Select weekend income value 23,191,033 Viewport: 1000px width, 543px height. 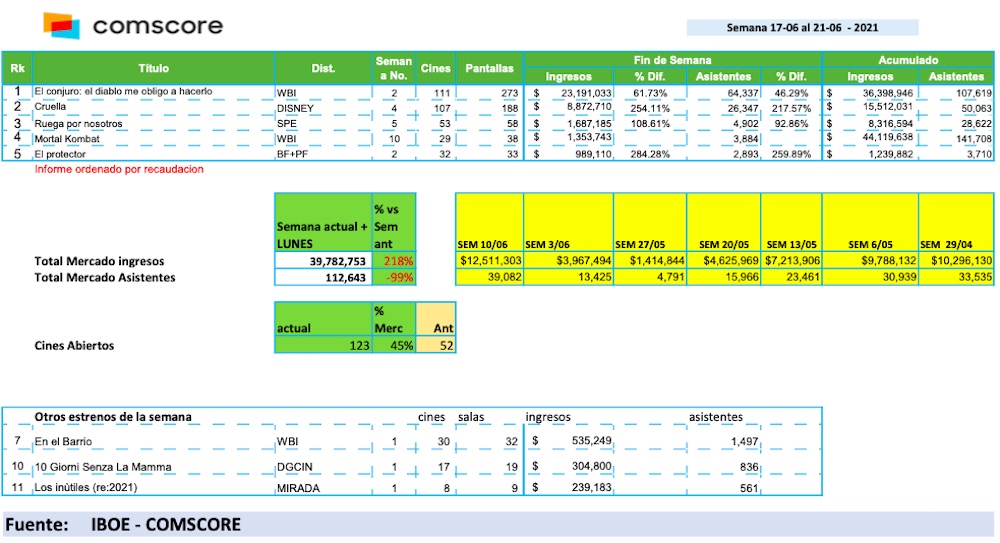tap(587, 93)
